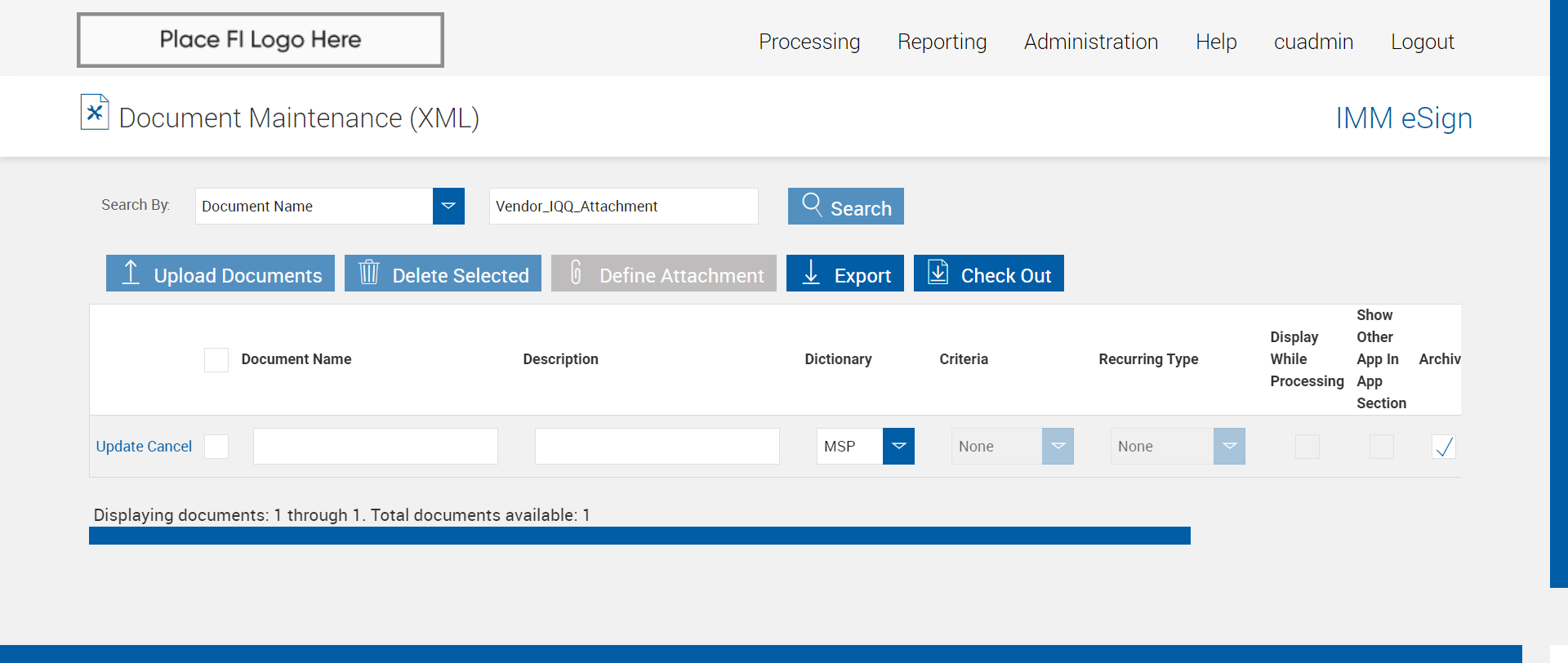Click the Document Name edit field

pyautogui.click(x=376, y=447)
